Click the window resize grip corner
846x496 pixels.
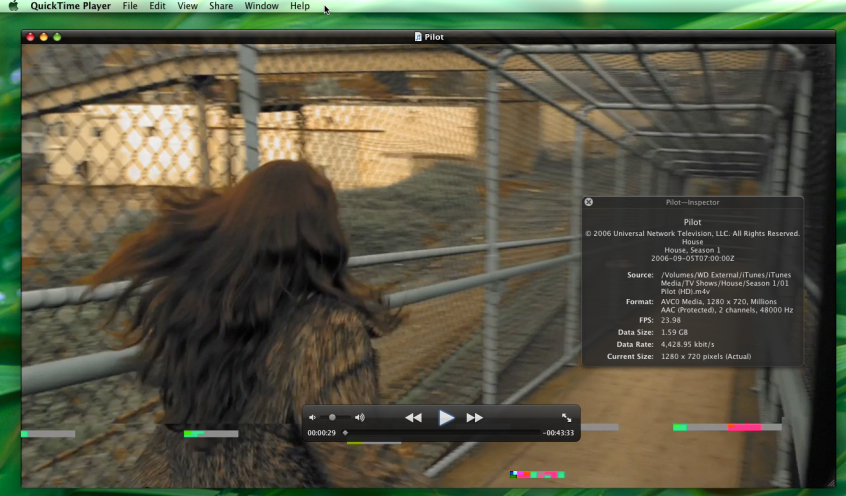pyautogui.click(x=831, y=484)
